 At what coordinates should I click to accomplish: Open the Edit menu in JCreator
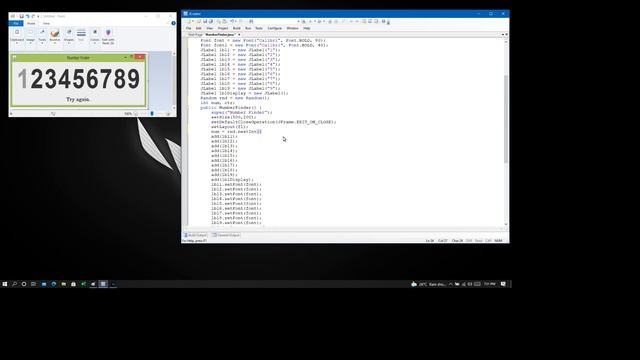(199, 28)
